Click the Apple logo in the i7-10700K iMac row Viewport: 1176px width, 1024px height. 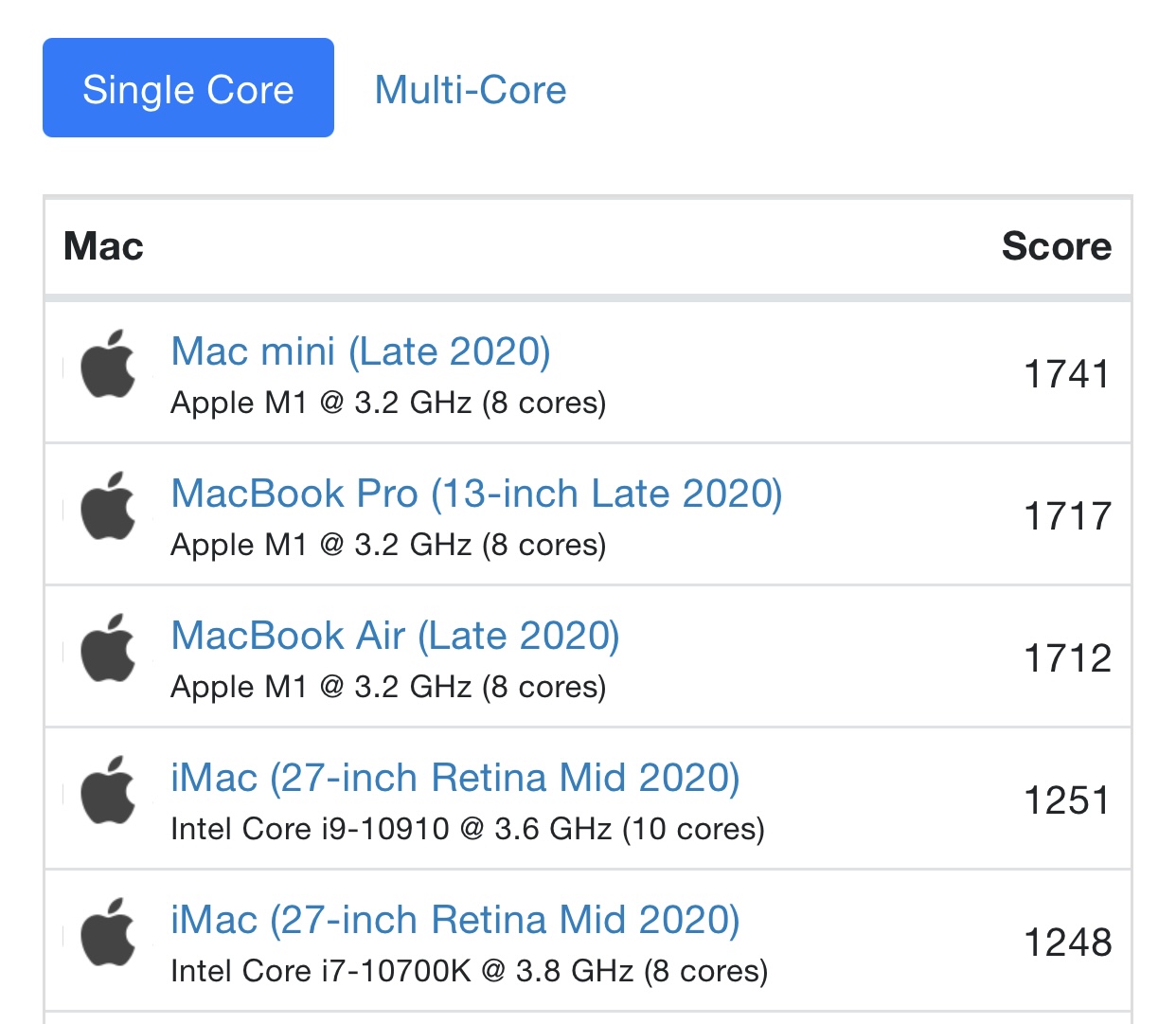pos(108,933)
